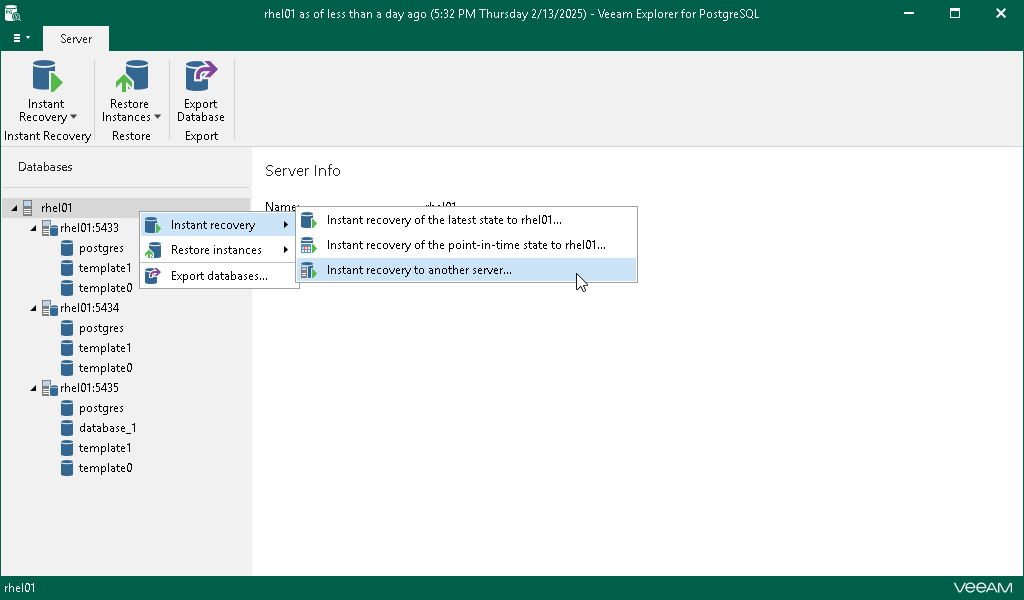
Task: Click the database_1 cylinder icon
Action: click(x=67, y=428)
